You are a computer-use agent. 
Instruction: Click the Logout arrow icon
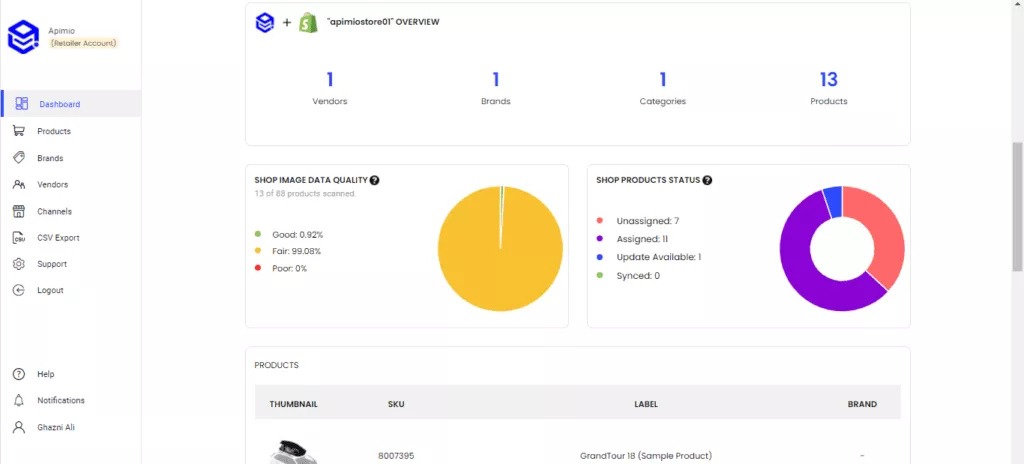[18, 290]
